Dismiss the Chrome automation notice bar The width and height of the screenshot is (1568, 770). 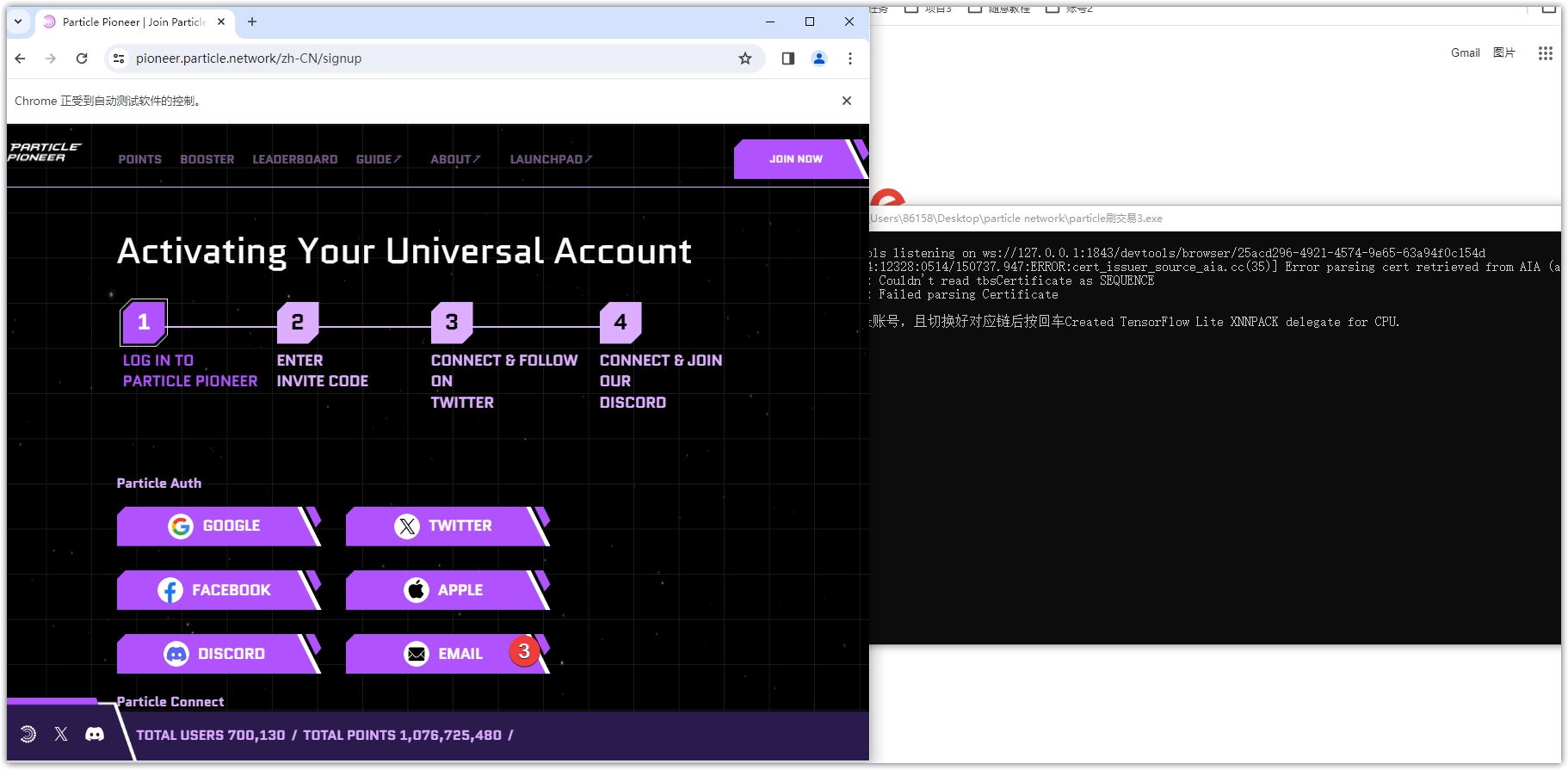tap(847, 101)
